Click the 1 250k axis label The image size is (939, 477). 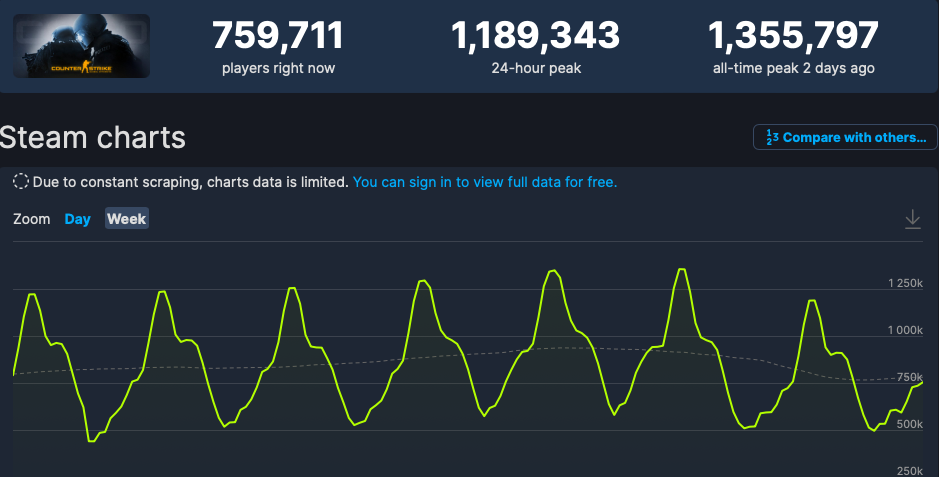tap(905, 284)
